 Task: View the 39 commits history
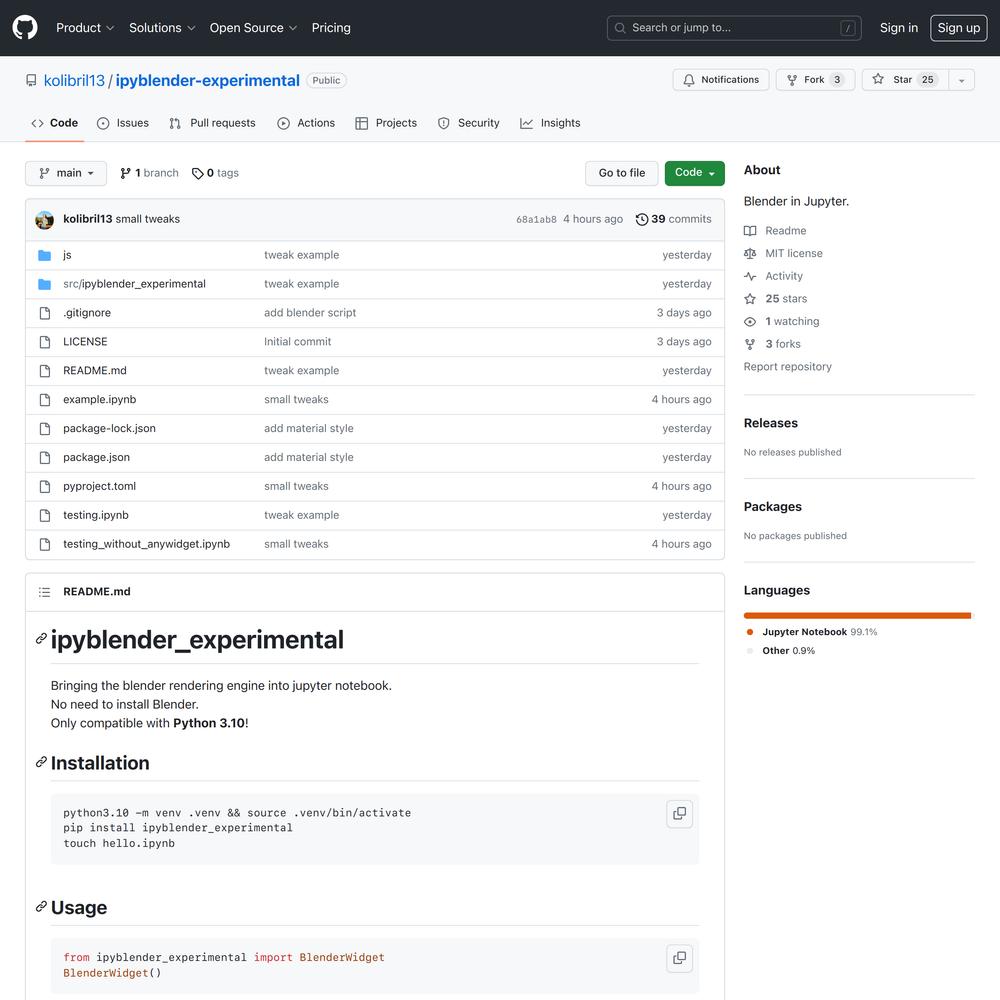tap(673, 219)
